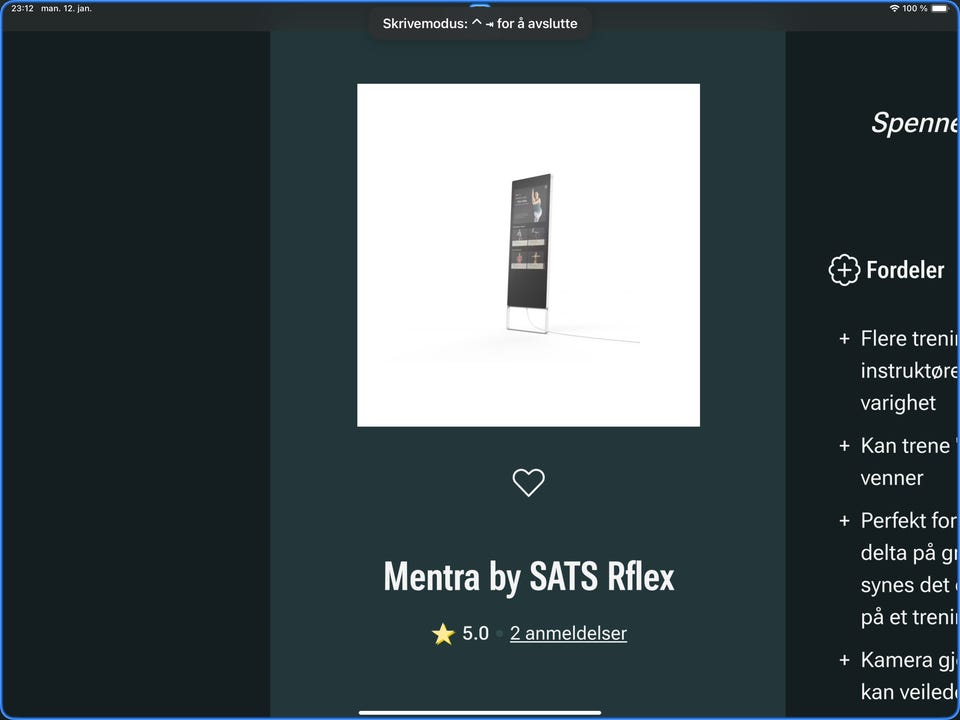
Task: Click the Mentra mirror product image
Action: [x=528, y=255]
